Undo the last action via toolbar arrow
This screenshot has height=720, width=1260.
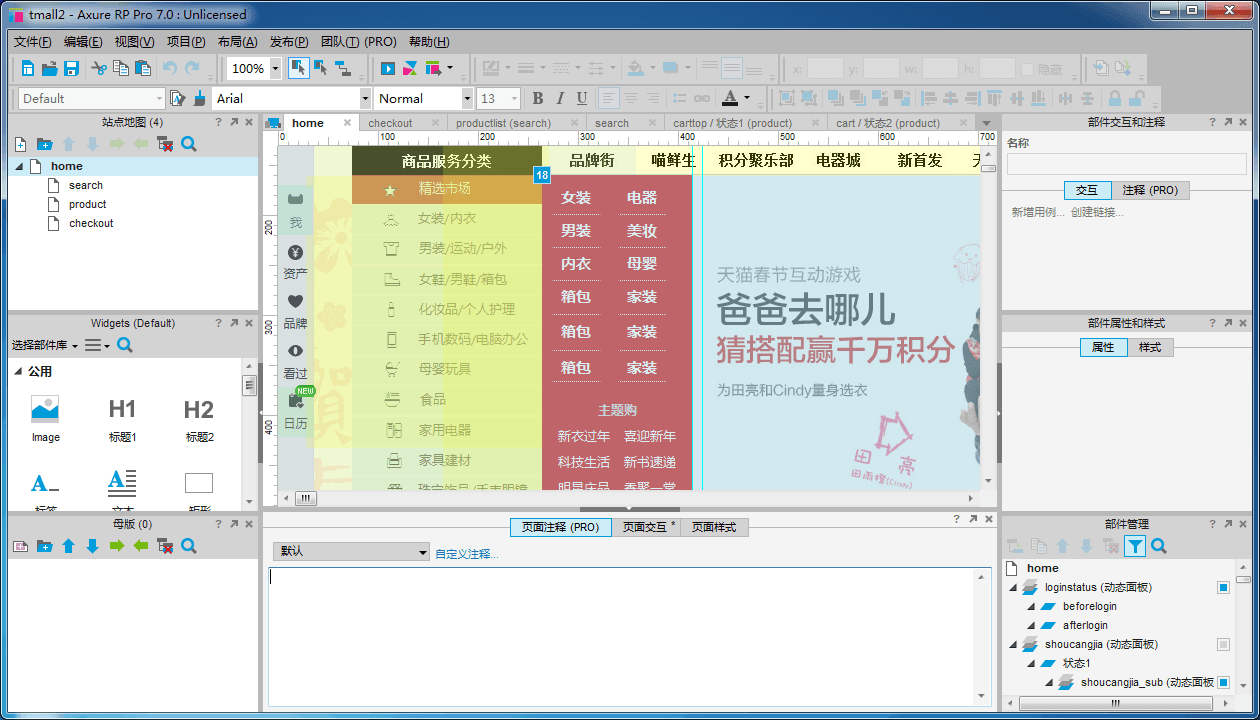pos(169,68)
